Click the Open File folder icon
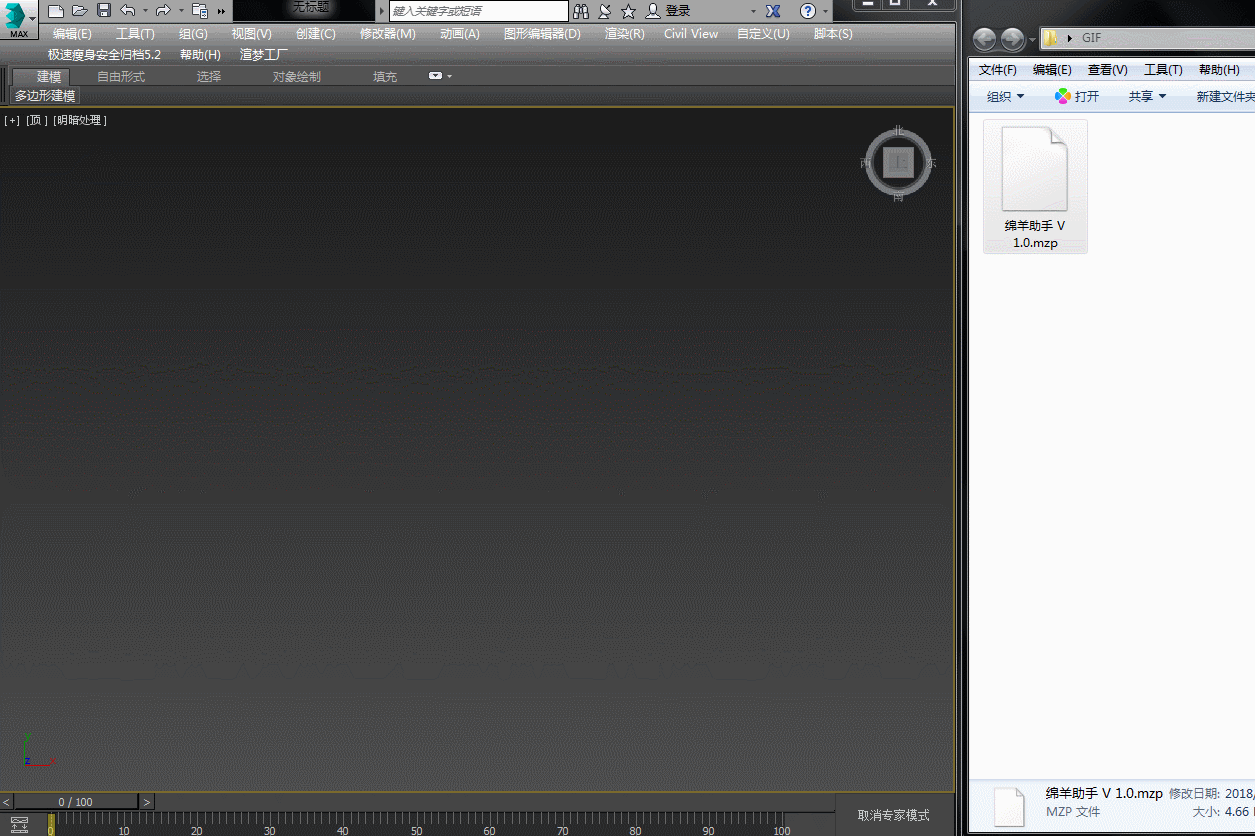 [x=80, y=11]
